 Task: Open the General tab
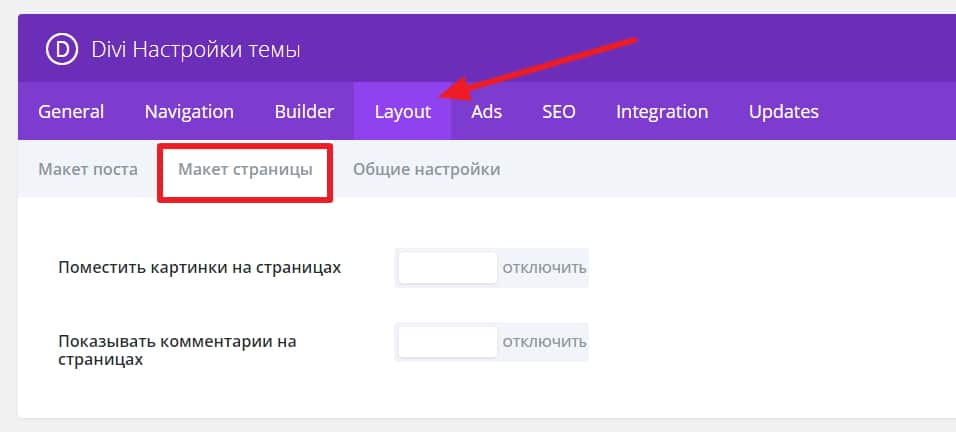pyautogui.click(x=71, y=111)
